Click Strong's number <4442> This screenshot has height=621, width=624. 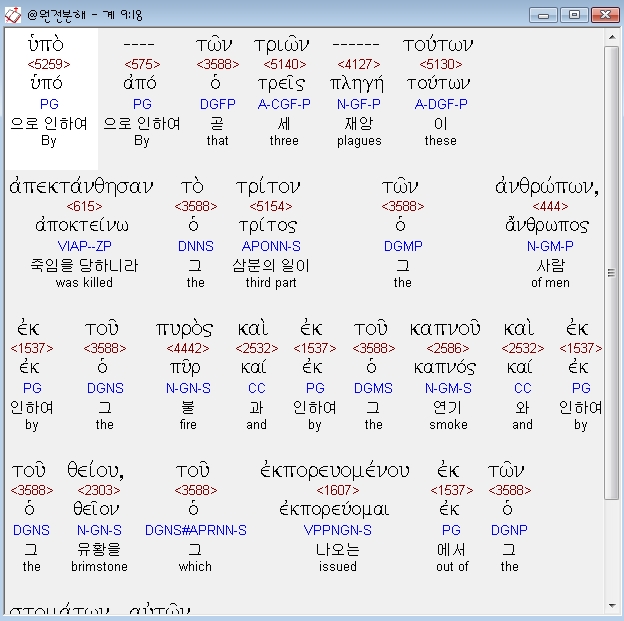pyautogui.click(x=188, y=348)
